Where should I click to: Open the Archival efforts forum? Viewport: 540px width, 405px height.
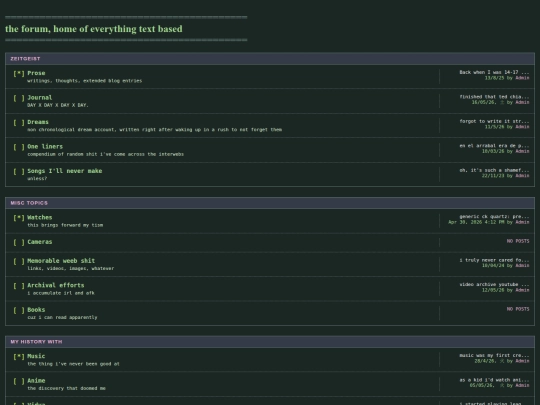pyautogui.click(x=56, y=285)
